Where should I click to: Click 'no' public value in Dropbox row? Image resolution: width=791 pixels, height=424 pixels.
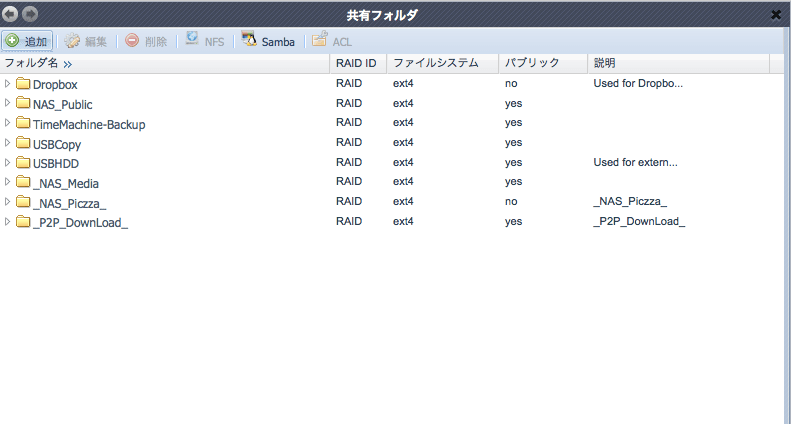coord(511,84)
